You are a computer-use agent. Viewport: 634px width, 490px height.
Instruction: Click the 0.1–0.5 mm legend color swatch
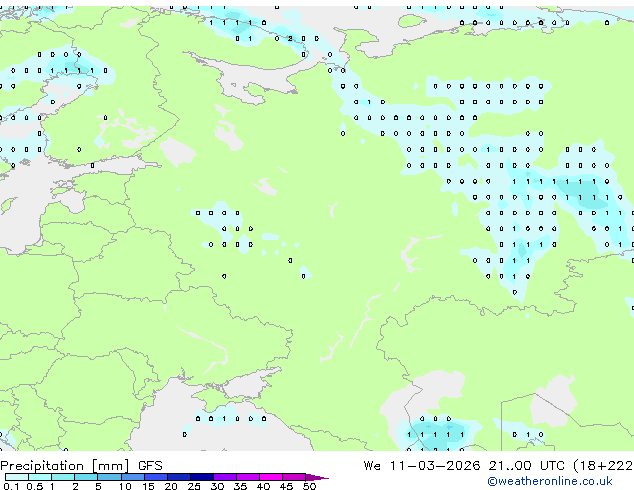[17, 477]
